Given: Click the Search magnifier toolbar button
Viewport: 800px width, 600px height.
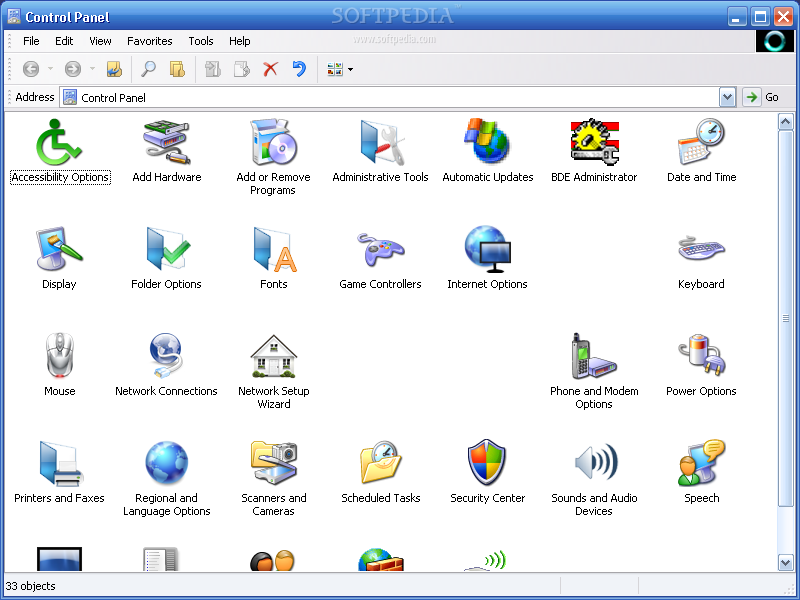Looking at the screenshot, I should [148, 69].
